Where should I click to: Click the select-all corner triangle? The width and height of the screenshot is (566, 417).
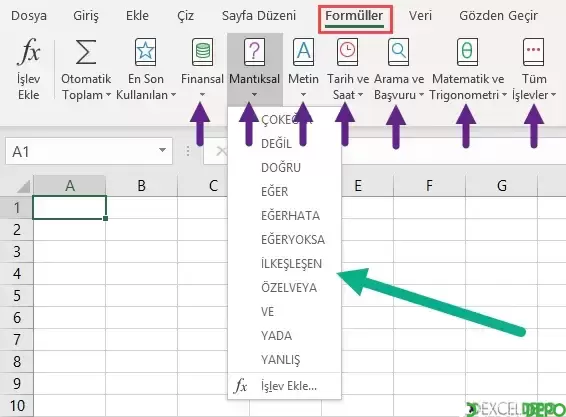pos(23,186)
